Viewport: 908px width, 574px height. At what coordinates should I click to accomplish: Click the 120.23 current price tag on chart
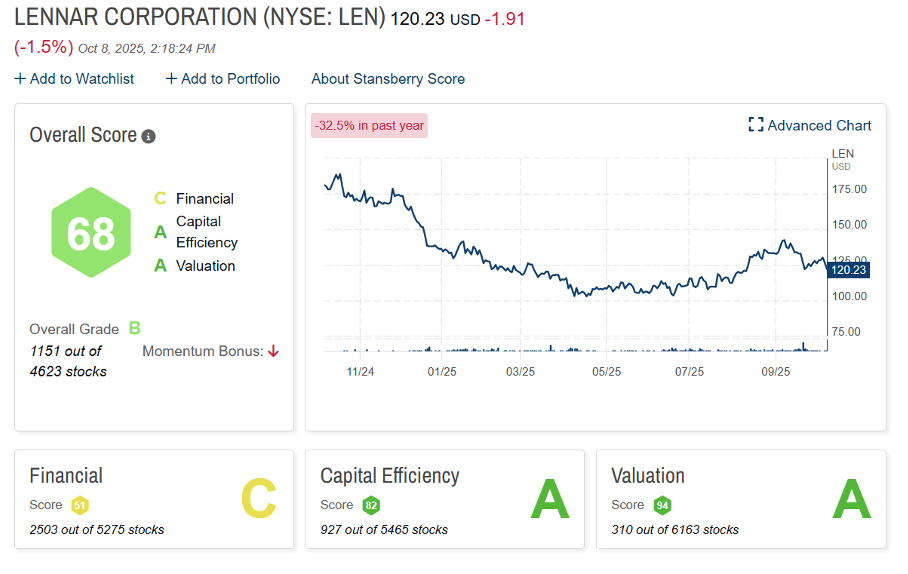pos(849,269)
